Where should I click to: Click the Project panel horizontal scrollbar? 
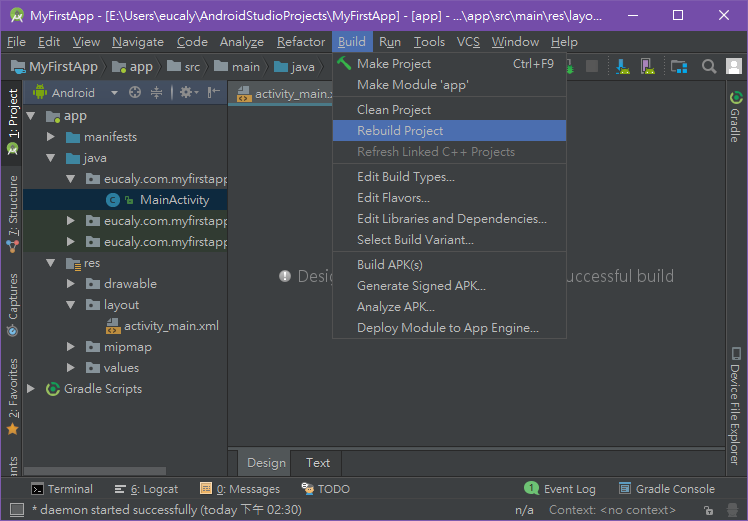coord(94,471)
